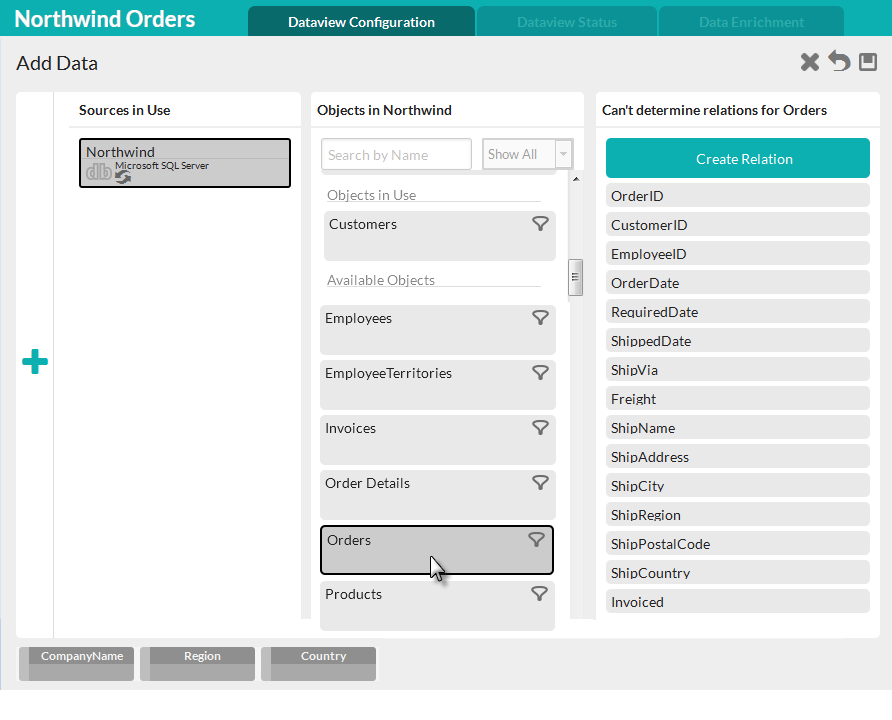Select the ShipCountry field
The image size is (892, 720).
(737, 573)
